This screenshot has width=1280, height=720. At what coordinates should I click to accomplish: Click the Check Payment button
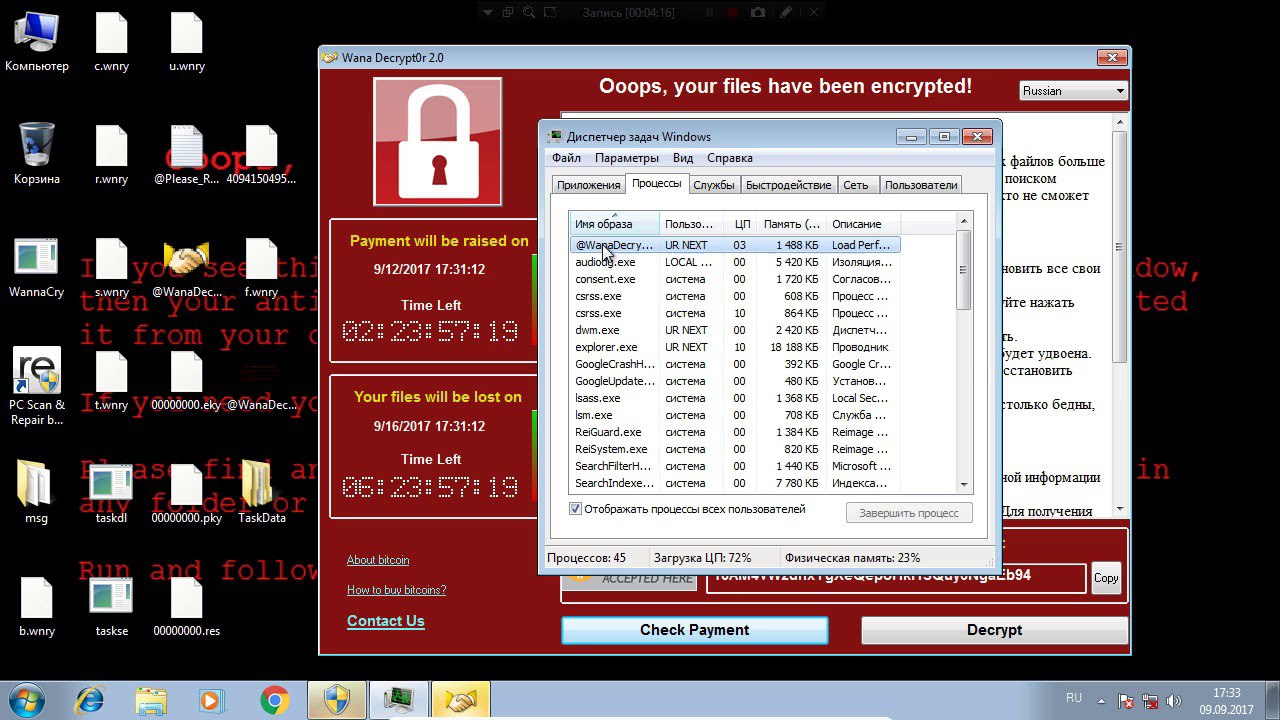click(x=694, y=630)
